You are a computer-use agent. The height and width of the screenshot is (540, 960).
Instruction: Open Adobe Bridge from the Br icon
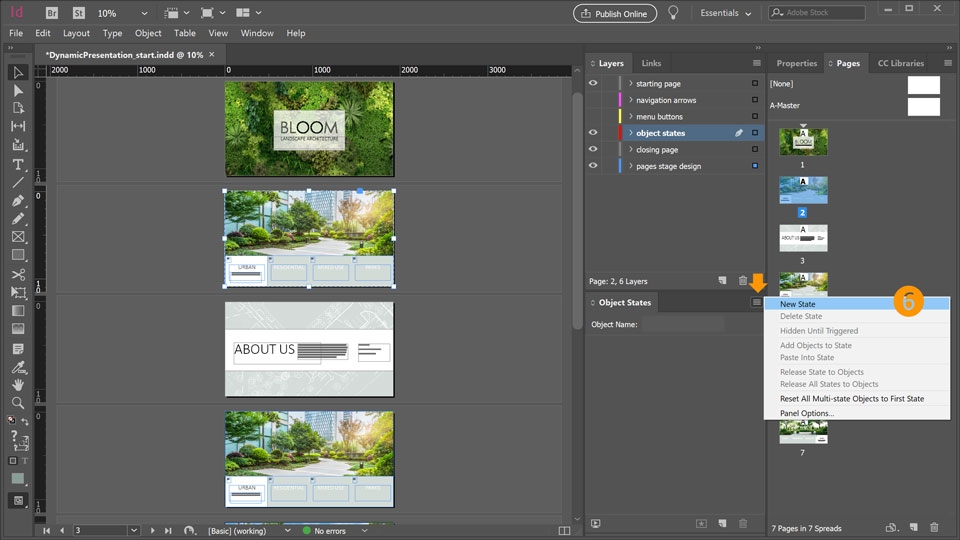click(x=51, y=13)
